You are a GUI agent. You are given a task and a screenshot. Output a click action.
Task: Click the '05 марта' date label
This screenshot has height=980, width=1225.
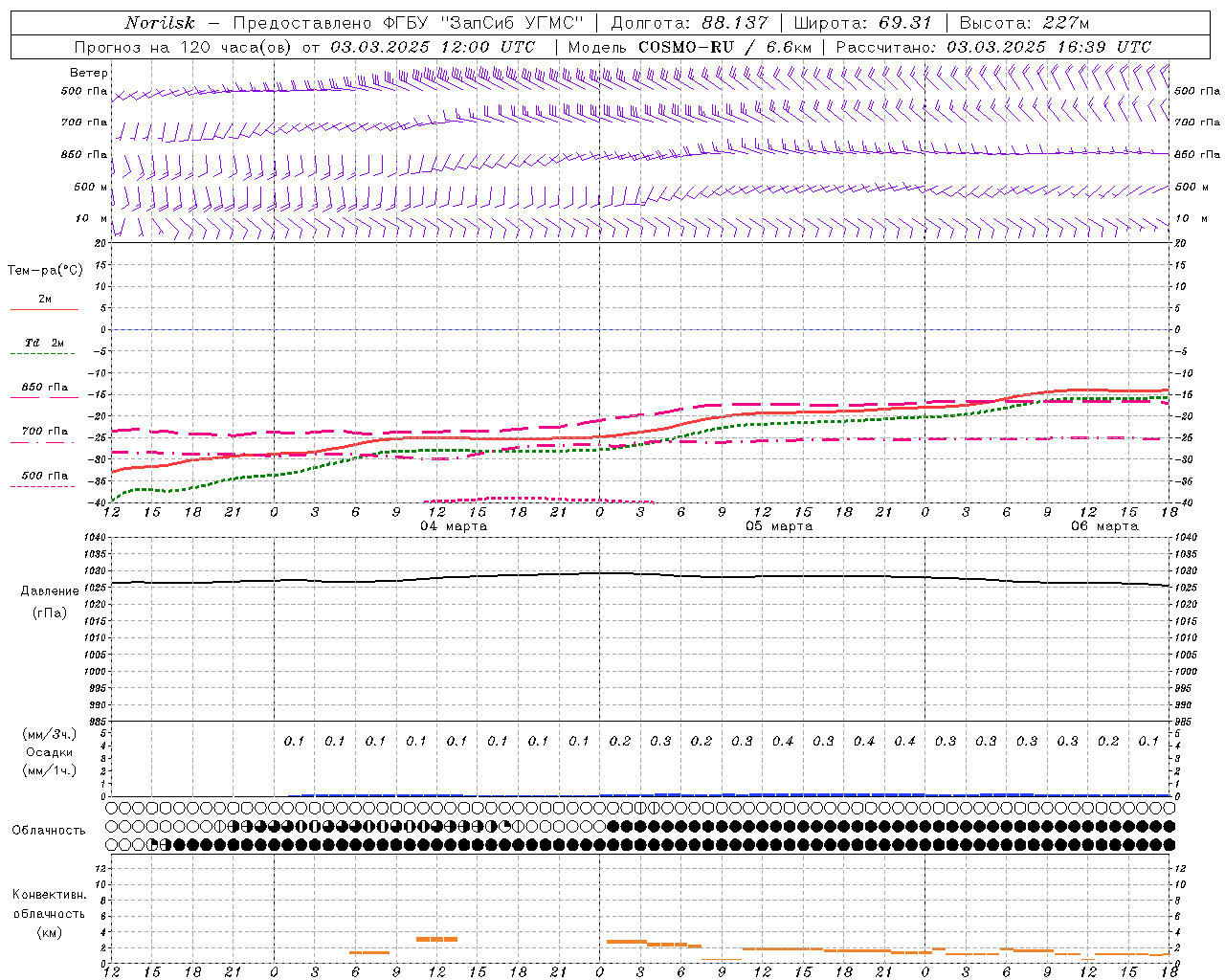[x=780, y=526]
